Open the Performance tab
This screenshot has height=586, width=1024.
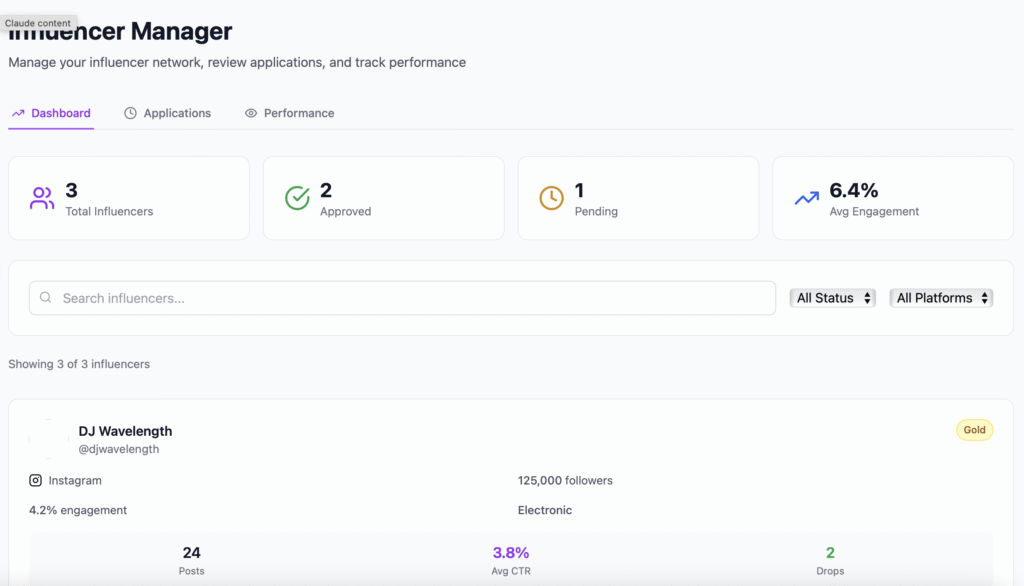(299, 114)
